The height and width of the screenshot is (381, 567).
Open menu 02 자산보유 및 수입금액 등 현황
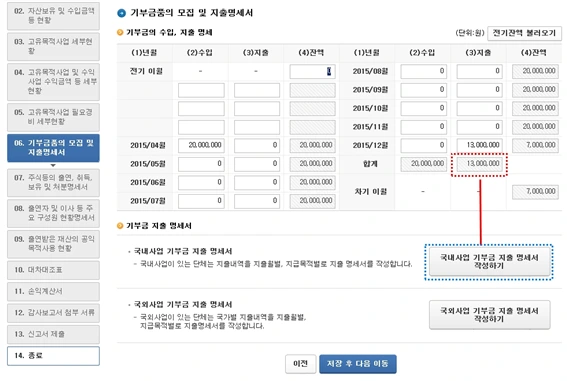(x=53, y=16)
